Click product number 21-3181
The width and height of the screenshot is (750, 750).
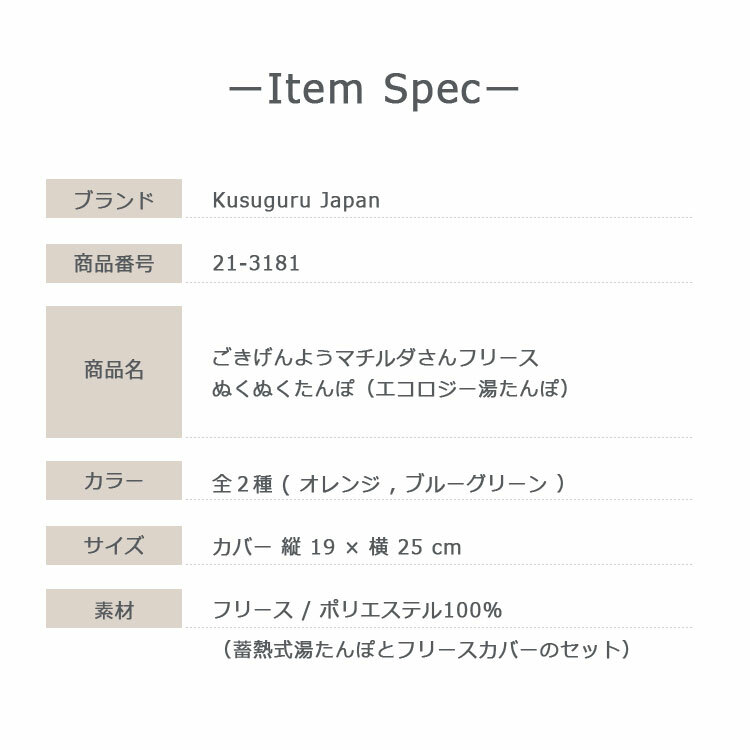coord(256,264)
